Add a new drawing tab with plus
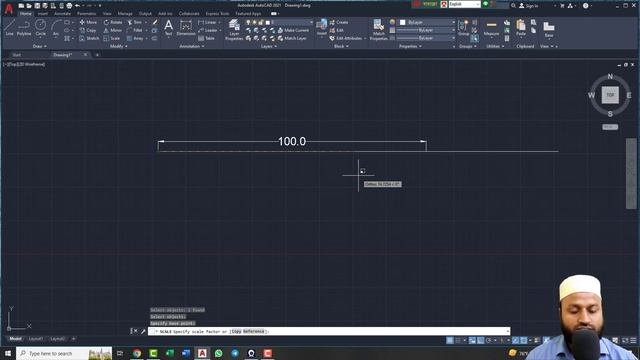640x360 pixels. [97, 55]
